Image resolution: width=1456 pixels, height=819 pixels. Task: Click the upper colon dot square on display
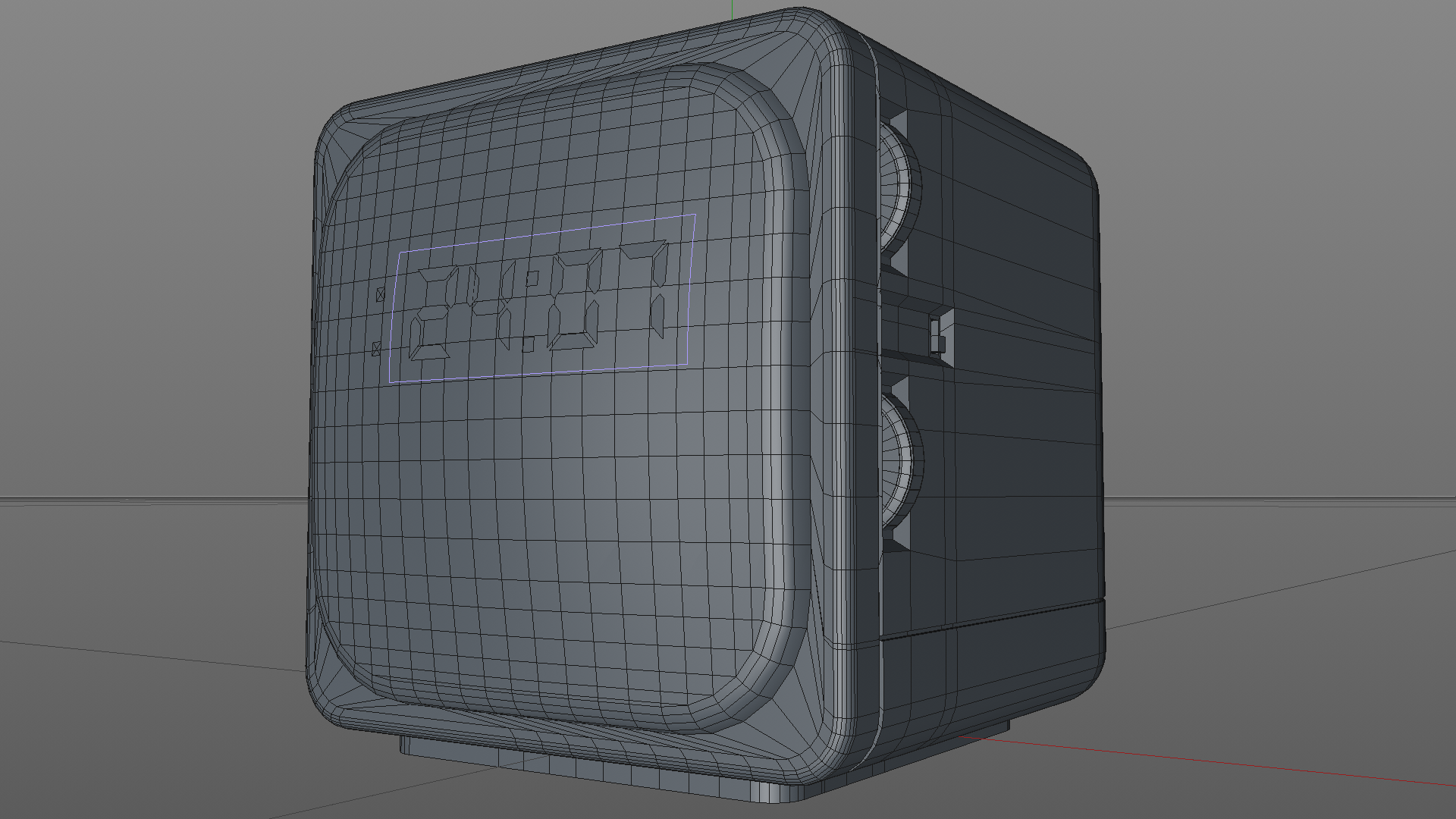click(532, 278)
